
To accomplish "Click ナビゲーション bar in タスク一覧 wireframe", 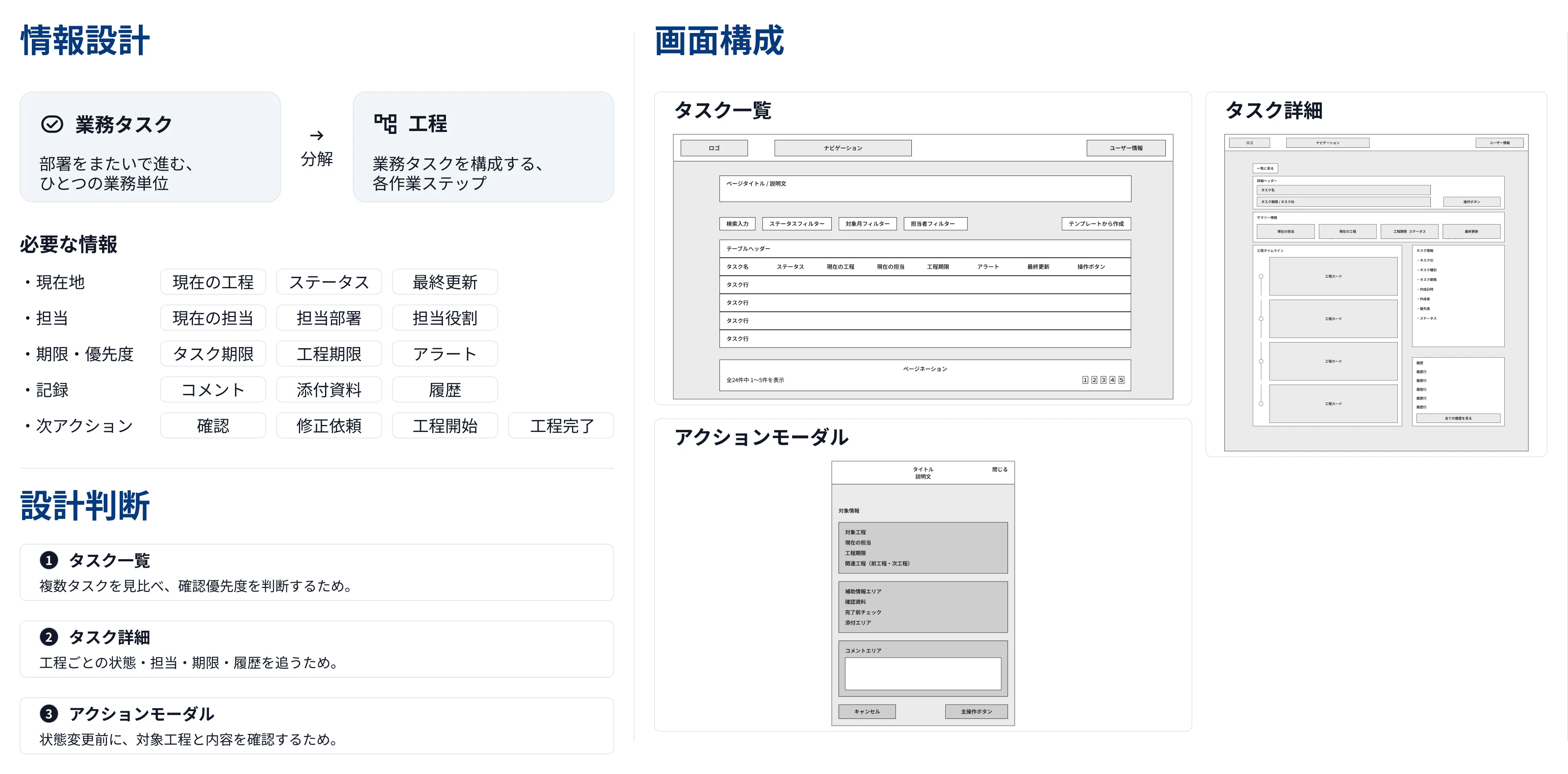I will pos(843,148).
